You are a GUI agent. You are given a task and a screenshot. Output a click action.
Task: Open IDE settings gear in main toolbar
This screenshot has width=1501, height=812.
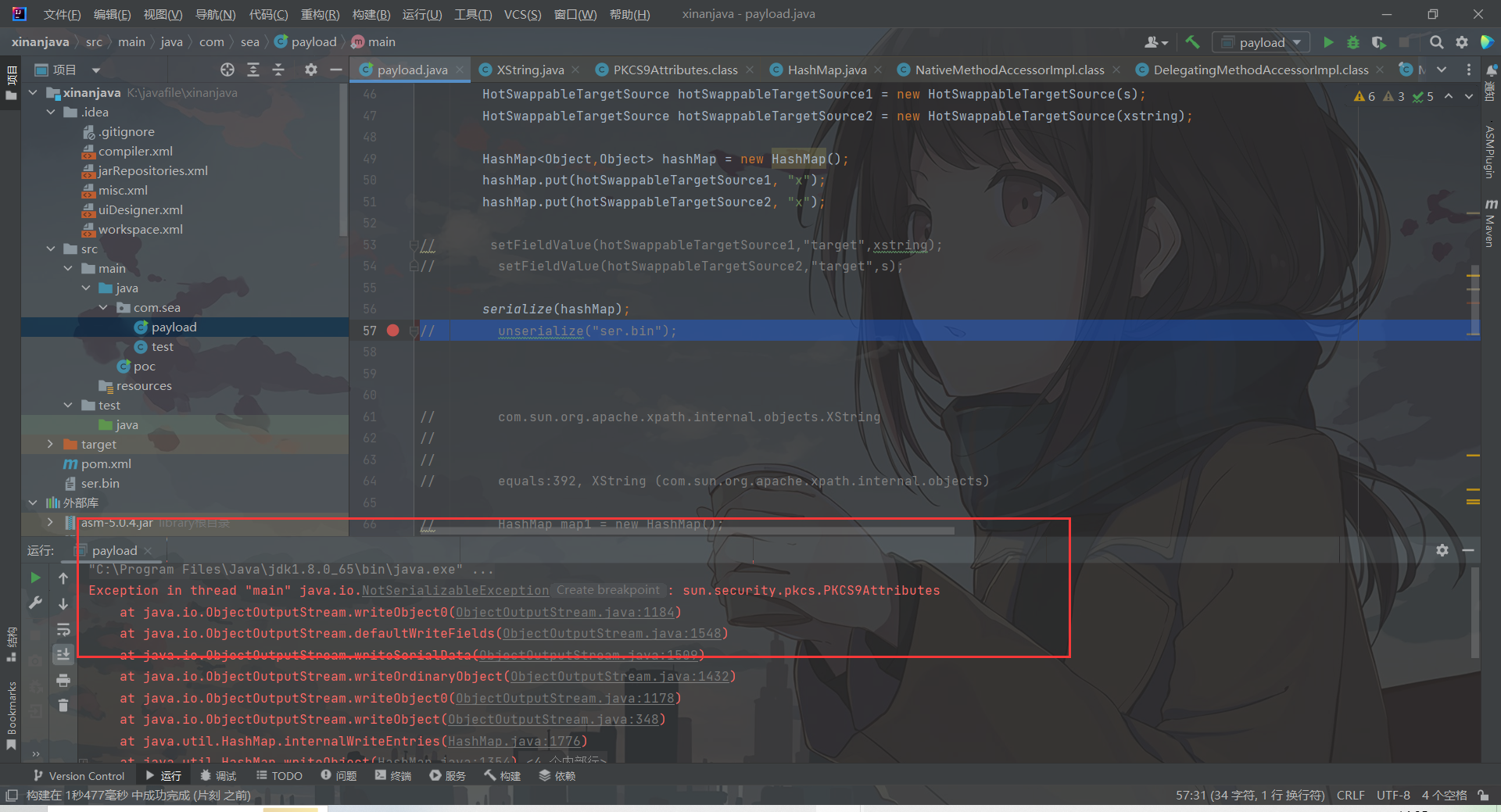[1461, 42]
